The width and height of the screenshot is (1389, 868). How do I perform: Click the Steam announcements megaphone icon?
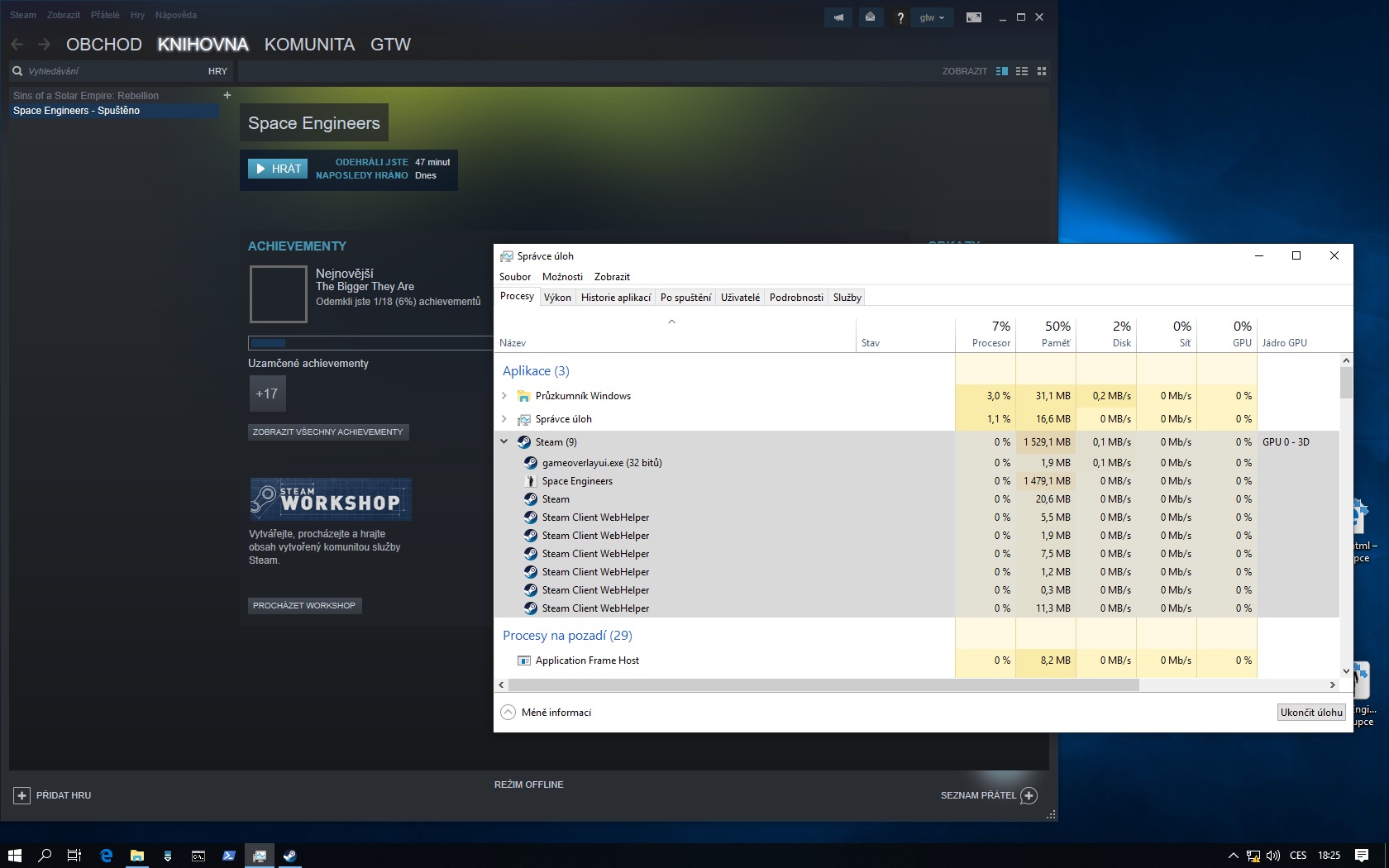(838, 17)
